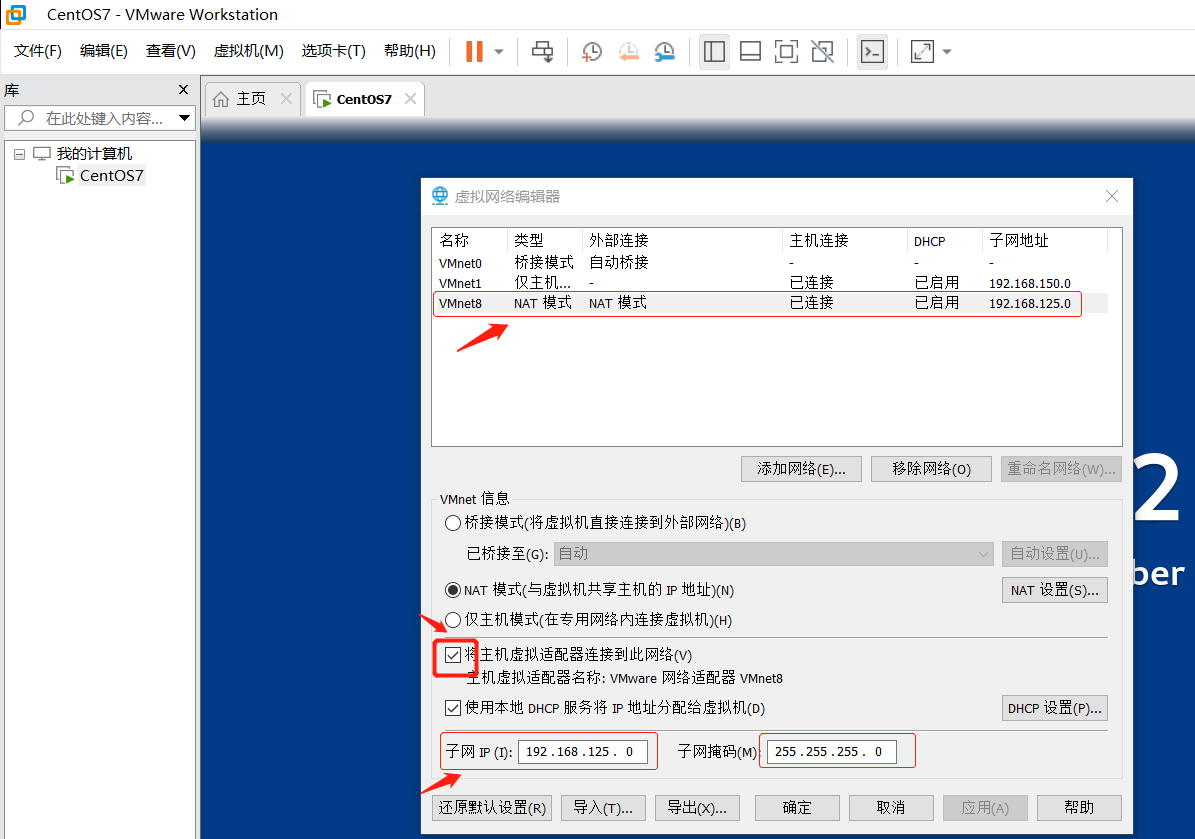Enter full screen mode
This screenshot has width=1195, height=839.
(x=786, y=51)
